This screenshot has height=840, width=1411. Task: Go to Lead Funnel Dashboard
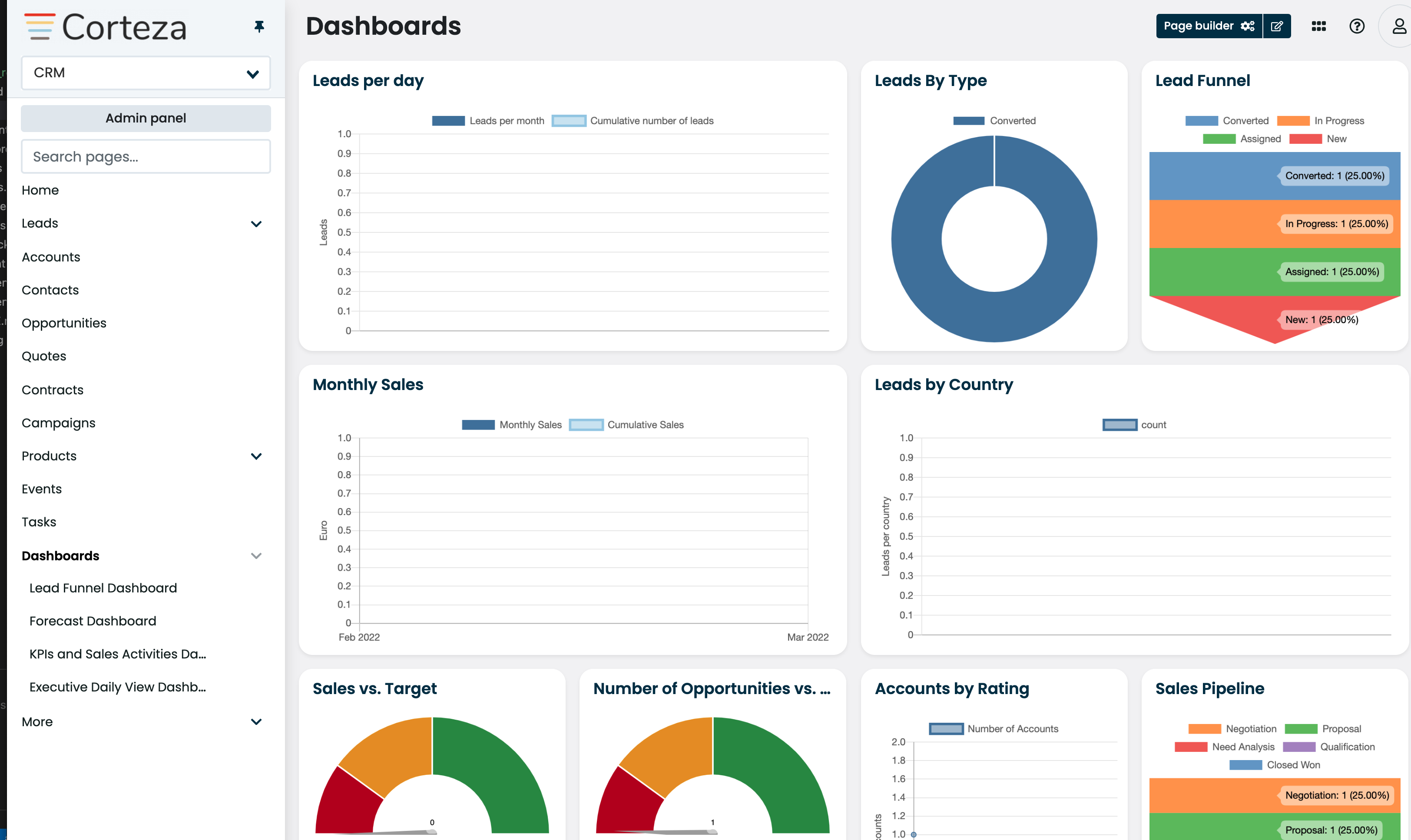[103, 588]
